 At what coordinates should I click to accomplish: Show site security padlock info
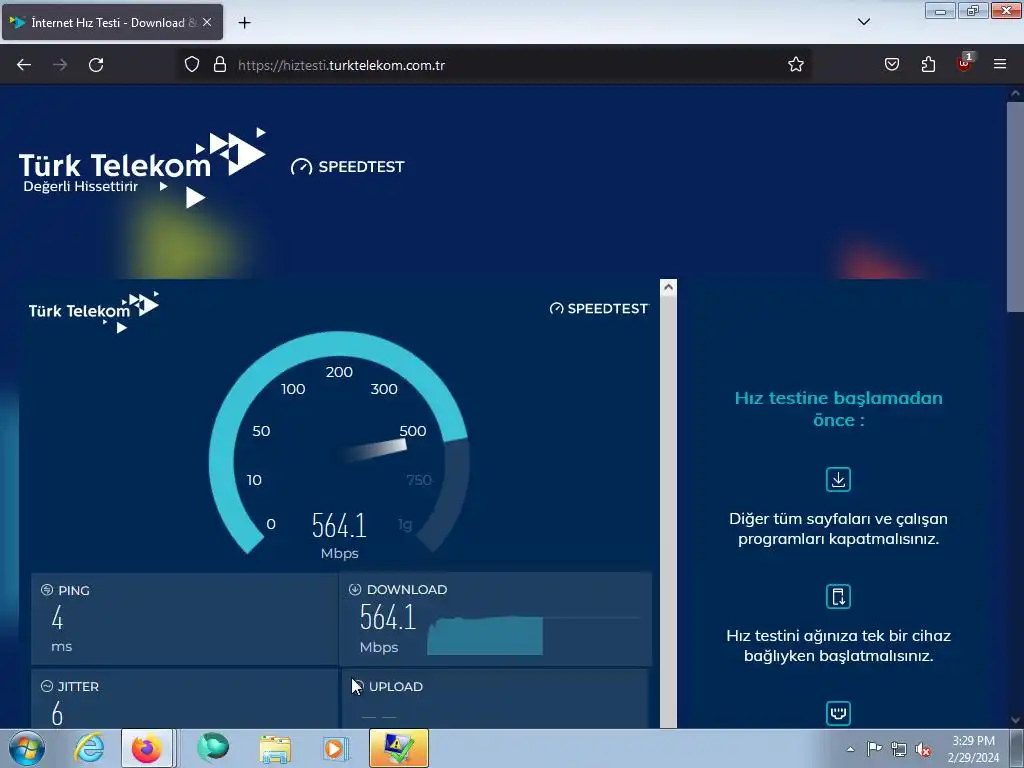click(220, 65)
